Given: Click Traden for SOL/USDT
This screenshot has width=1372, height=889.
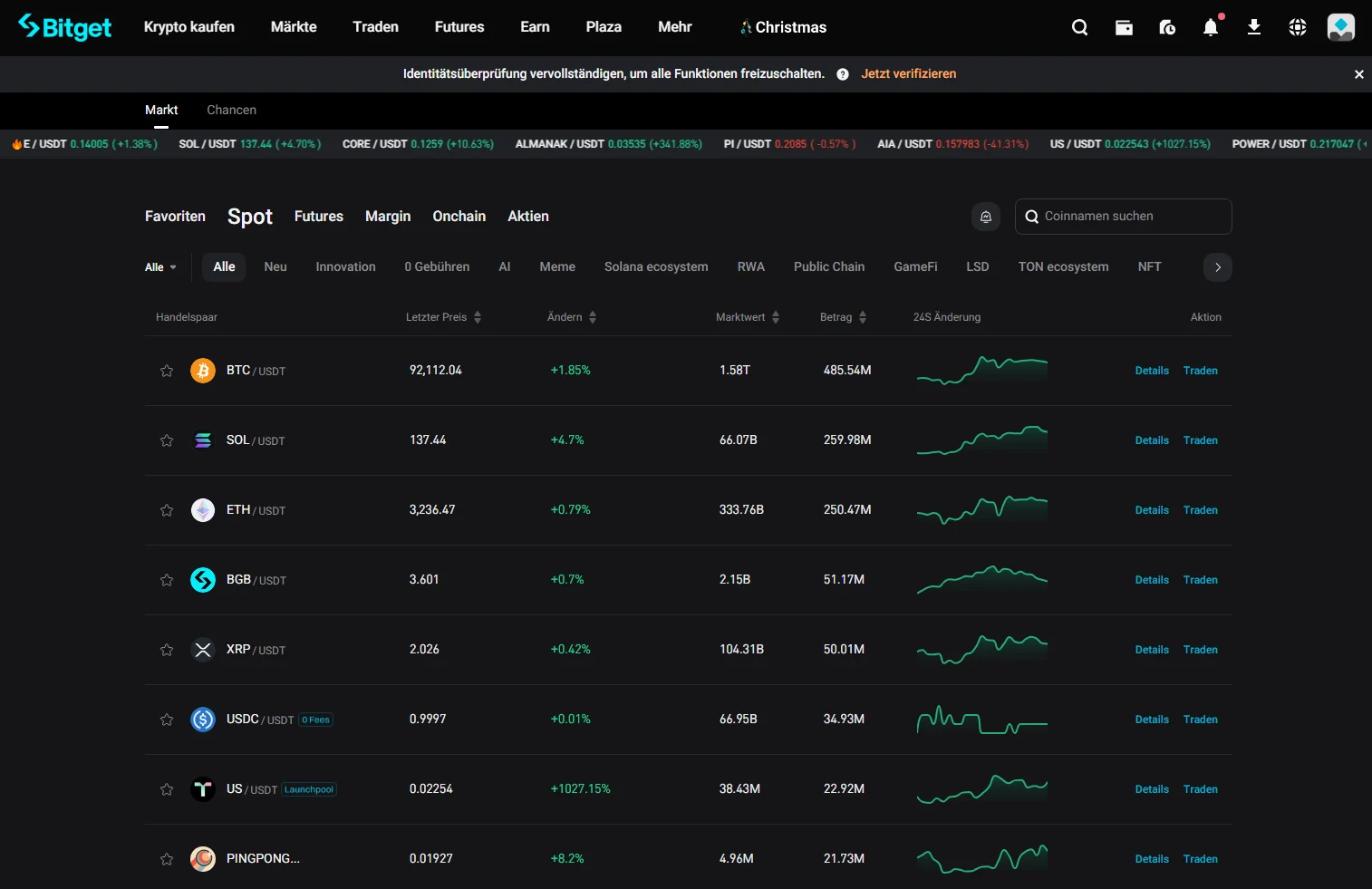Looking at the screenshot, I should pyautogui.click(x=1201, y=440).
